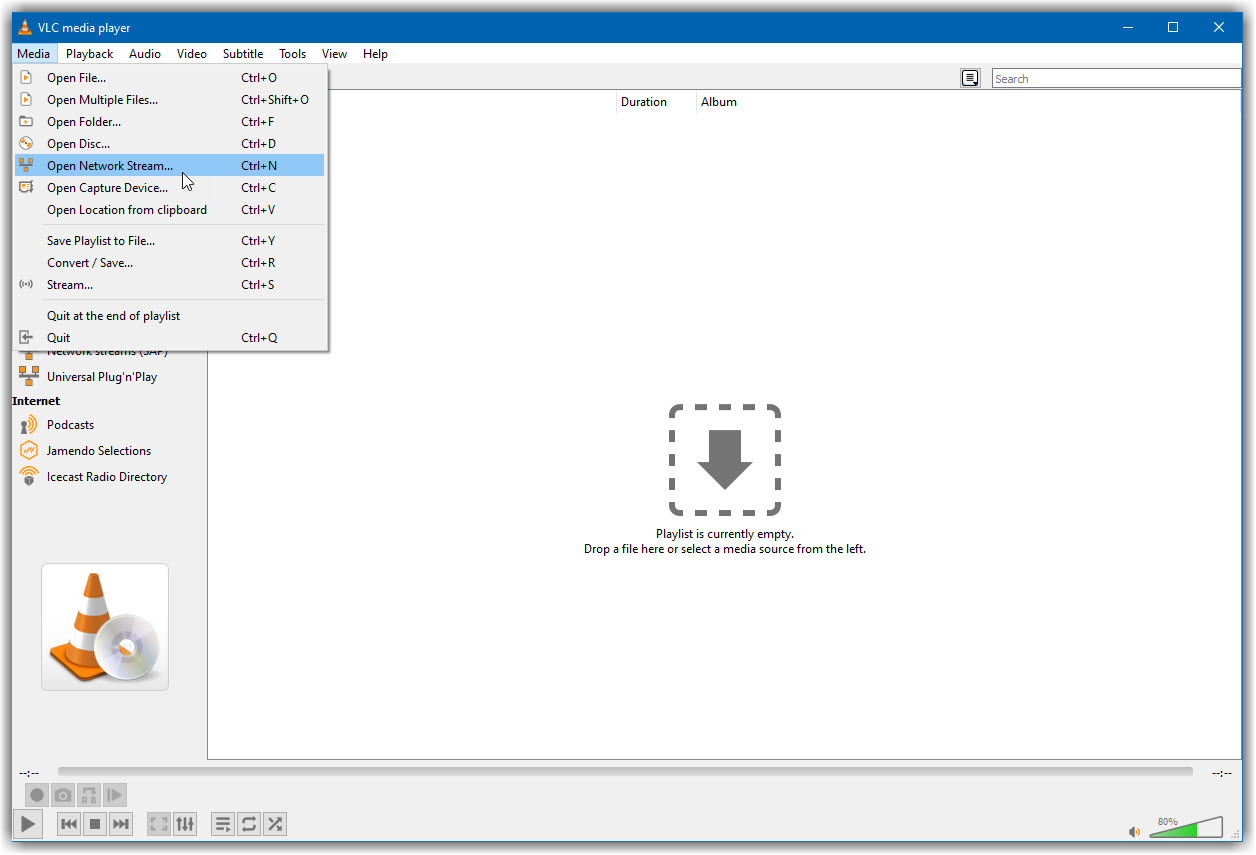Change the playlist view mode icon
Image resolution: width=1256 pixels, height=855 pixels.
click(970, 78)
